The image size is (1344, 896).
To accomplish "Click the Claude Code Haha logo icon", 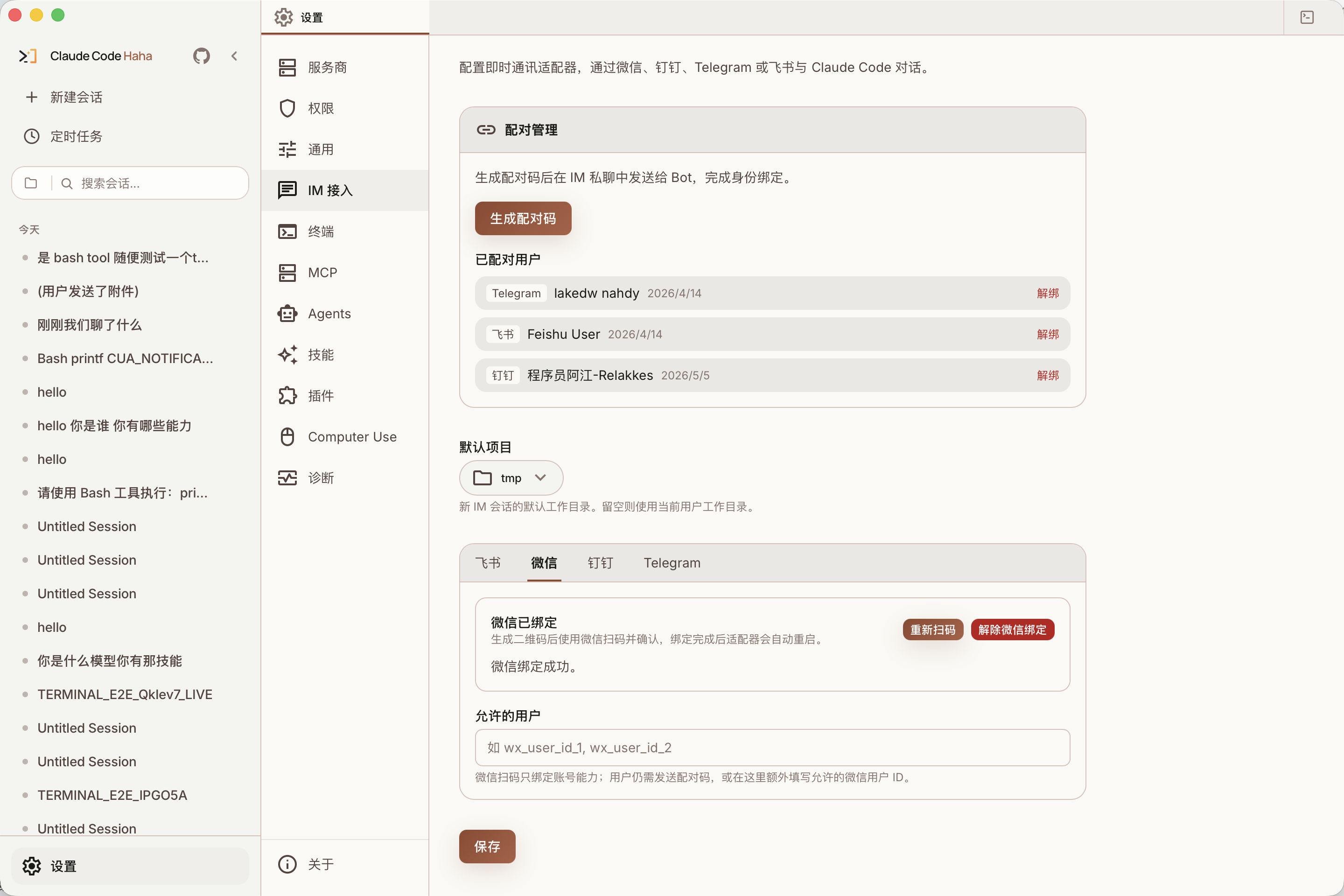I will click(x=28, y=56).
